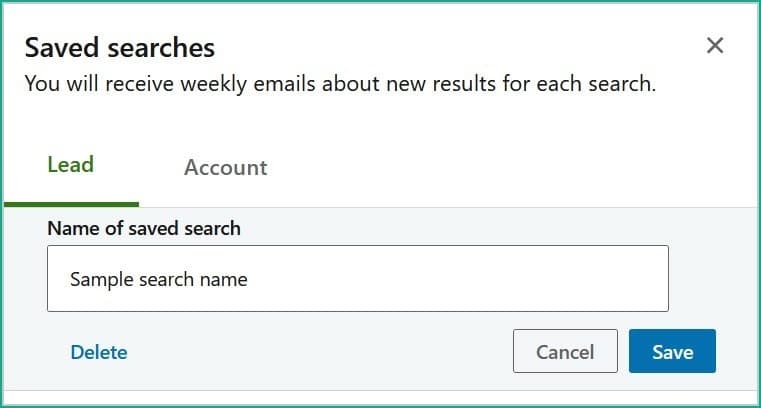The width and height of the screenshot is (761, 408).
Task: Switch to the Lead tab
Action: 70,165
